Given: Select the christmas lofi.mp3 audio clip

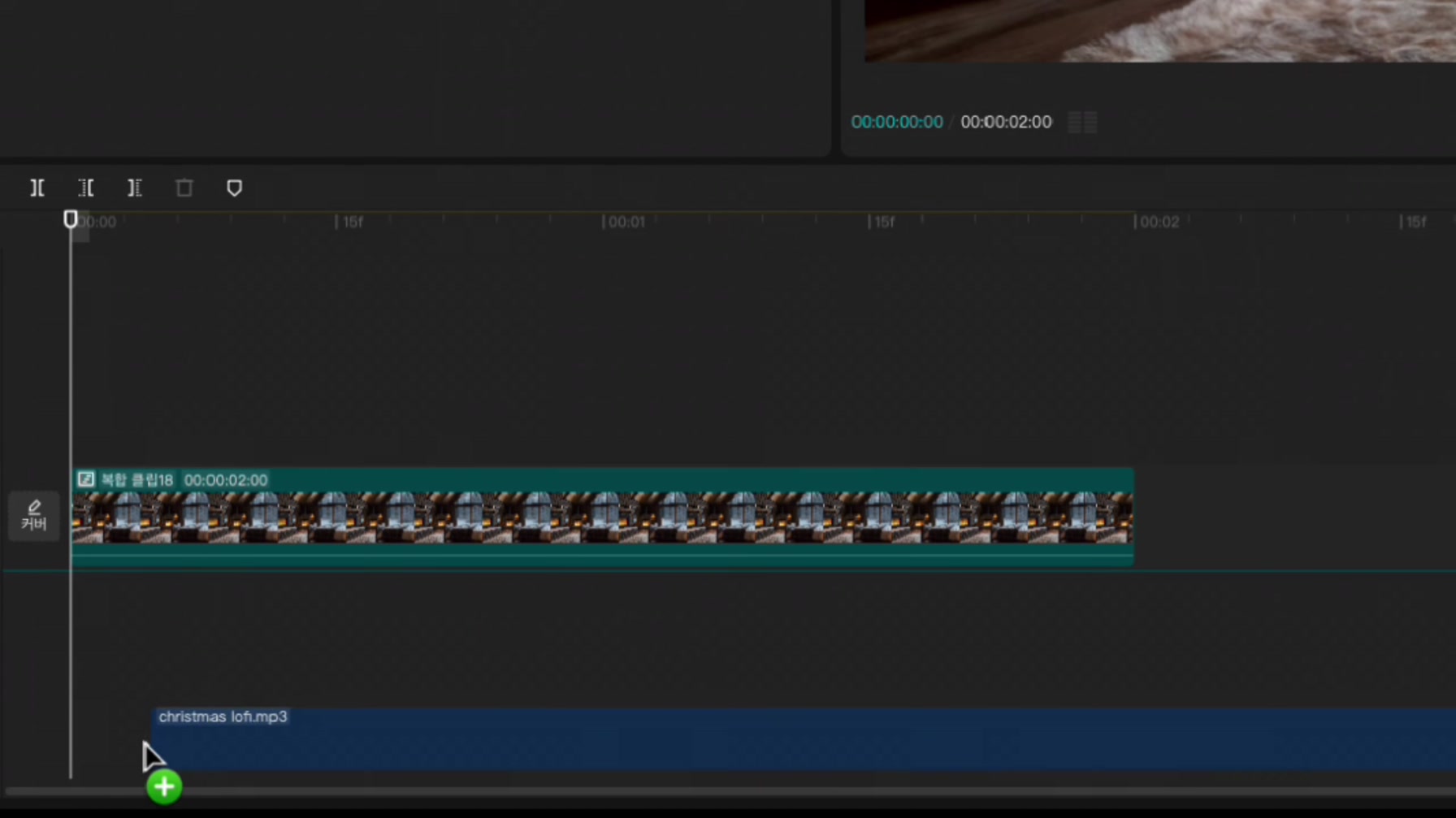Looking at the screenshot, I should (804, 739).
